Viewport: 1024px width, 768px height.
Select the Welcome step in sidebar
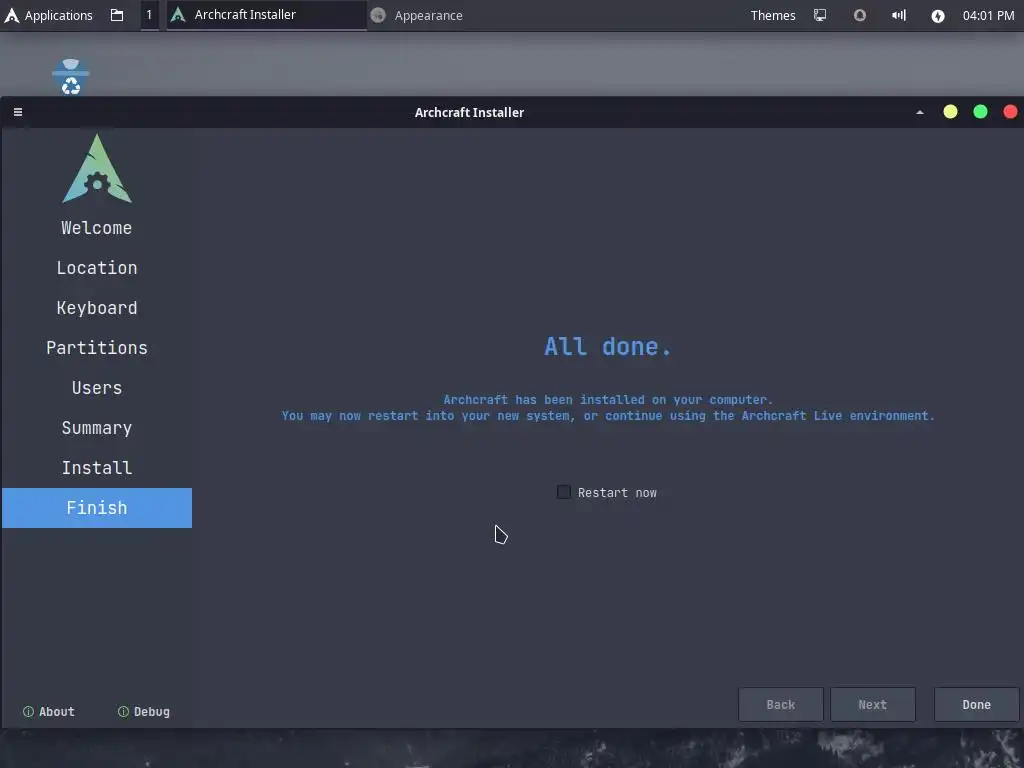(x=97, y=228)
